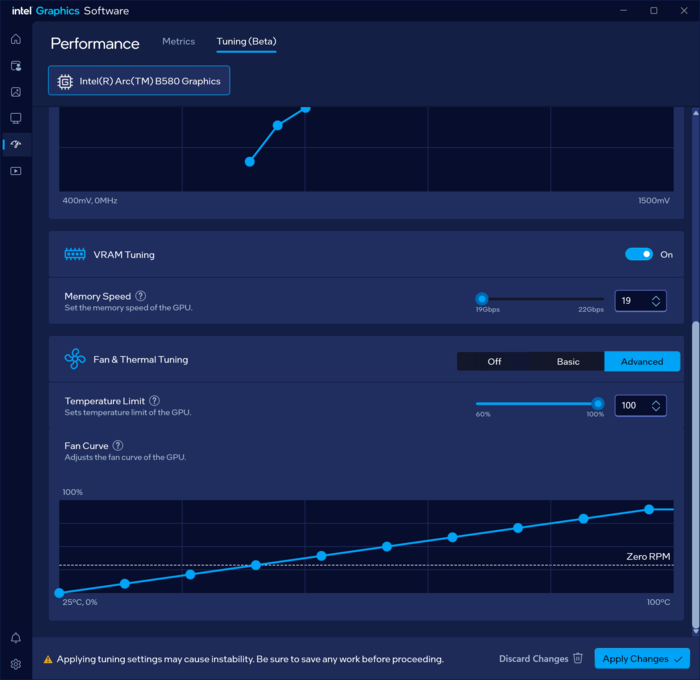Set Fan & Thermal Tuning to Off
Screen dimensions: 700x680
pos(494,361)
